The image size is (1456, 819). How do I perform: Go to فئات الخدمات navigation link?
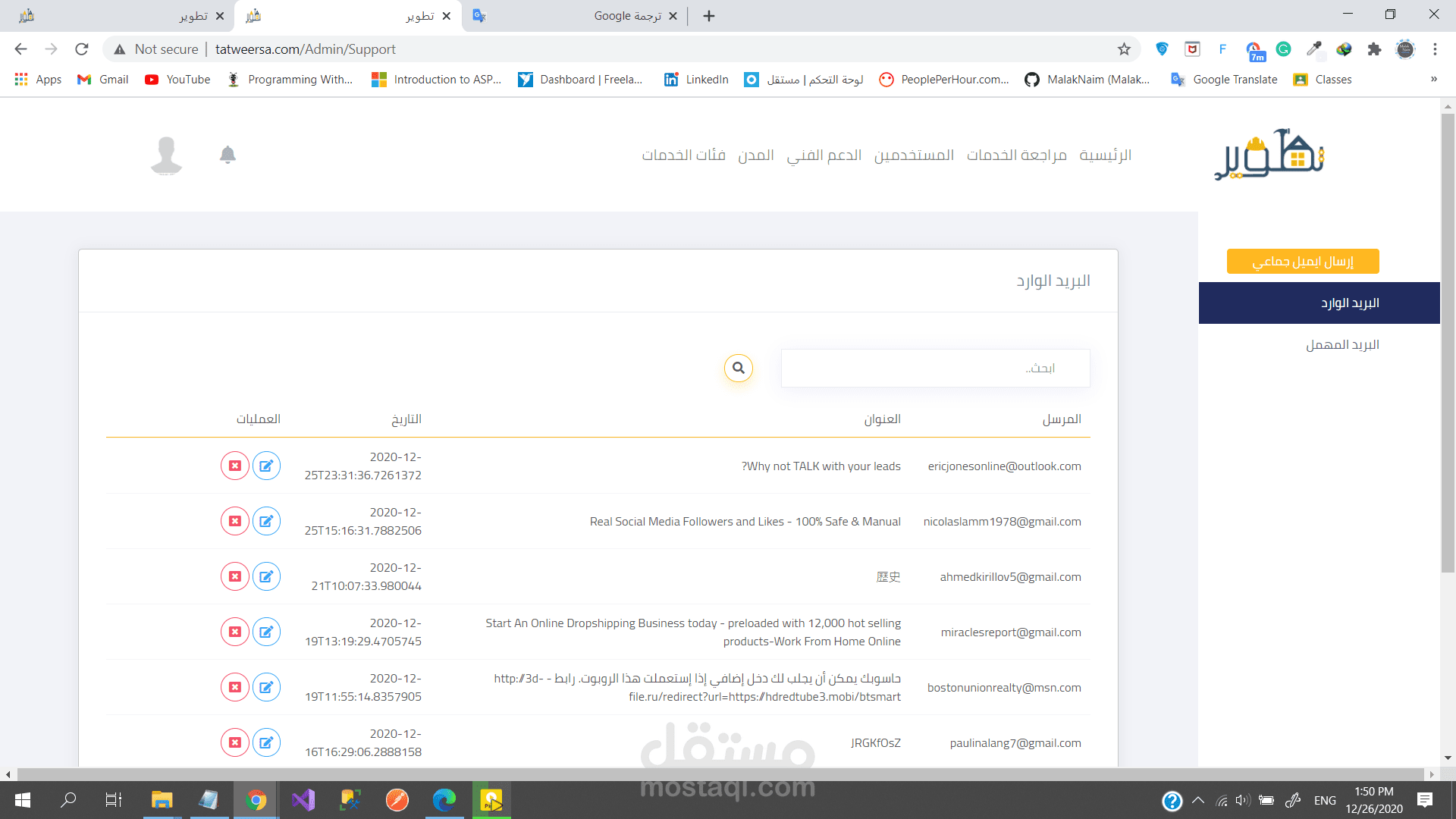pyautogui.click(x=683, y=155)
